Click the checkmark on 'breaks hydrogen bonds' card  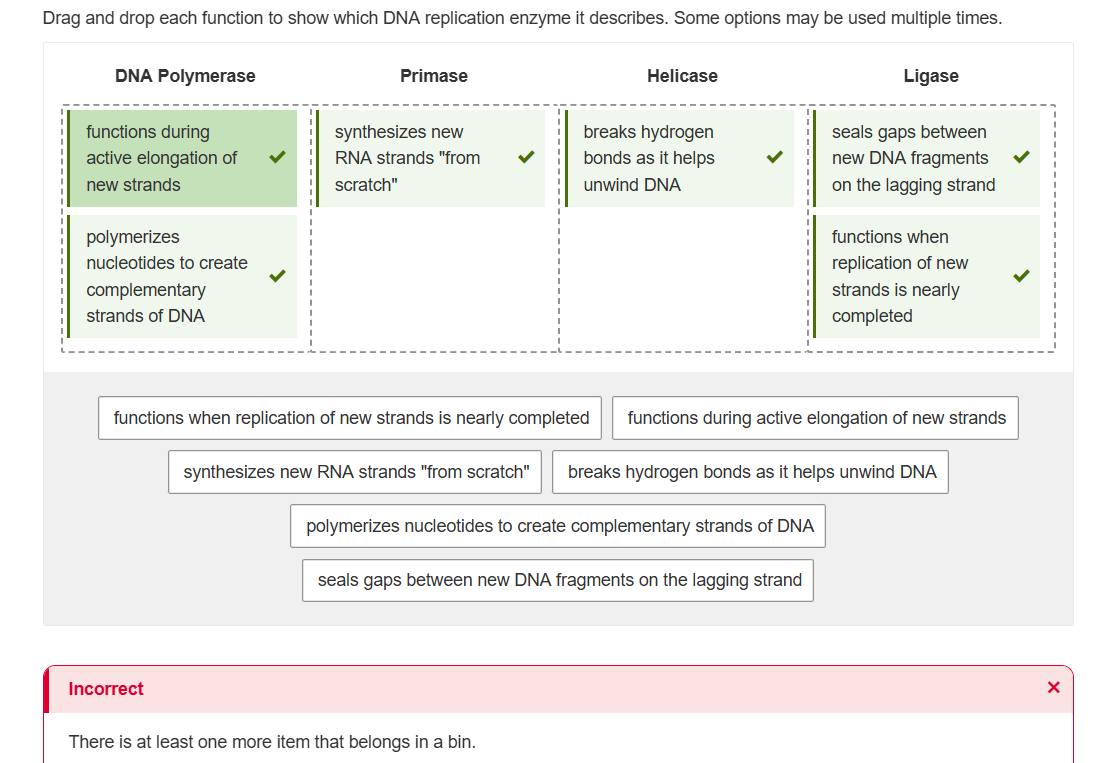(x=773, y=157)
